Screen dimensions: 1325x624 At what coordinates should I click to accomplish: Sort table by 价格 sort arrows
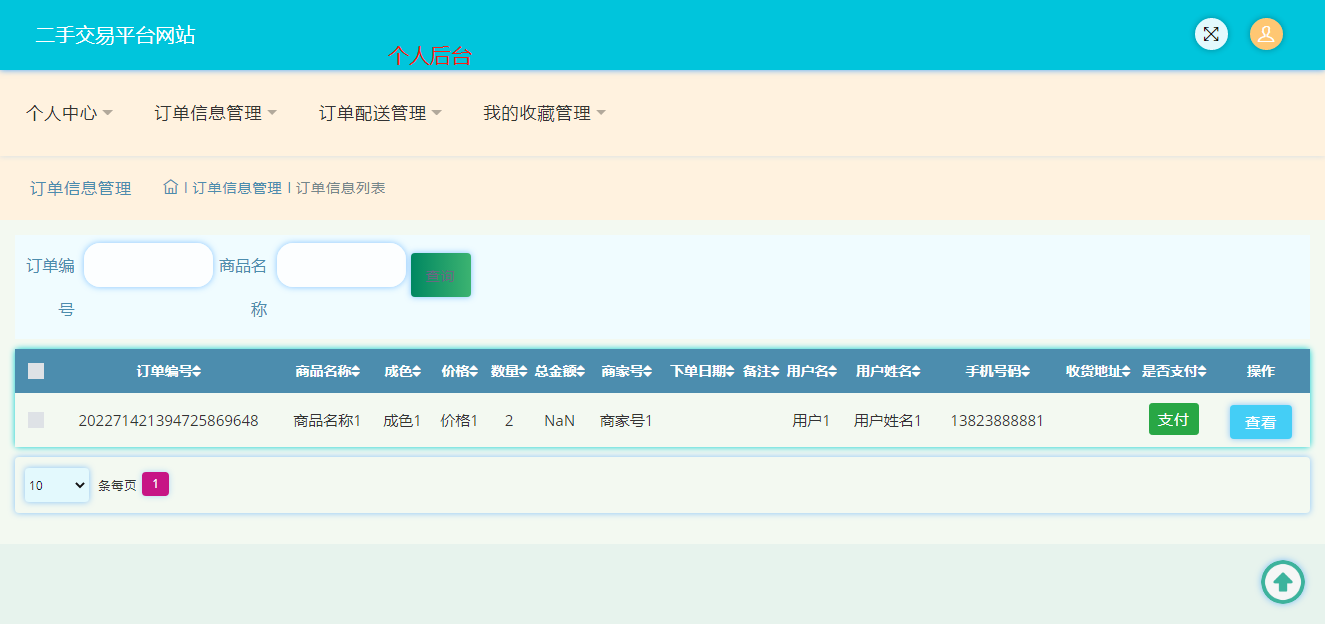(474, 371)
